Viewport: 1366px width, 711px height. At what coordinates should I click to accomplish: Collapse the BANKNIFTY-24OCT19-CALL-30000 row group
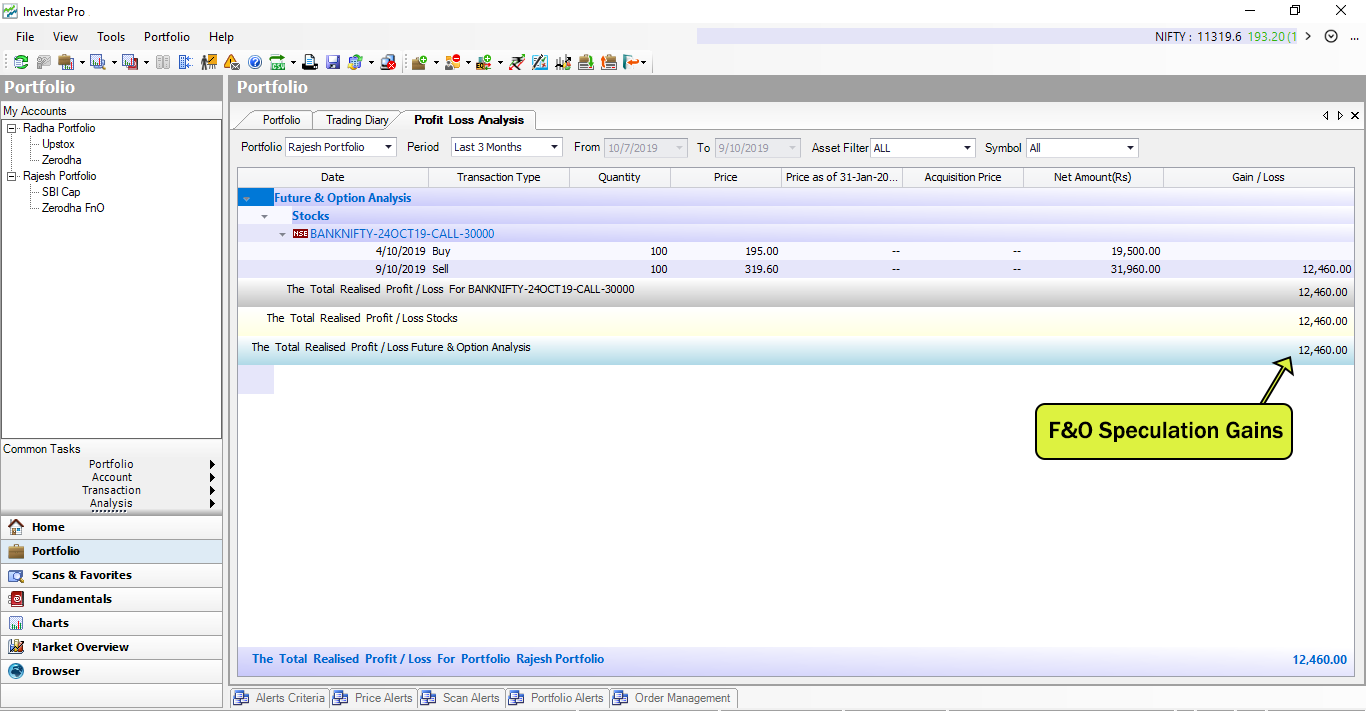(x=283, y=234)
